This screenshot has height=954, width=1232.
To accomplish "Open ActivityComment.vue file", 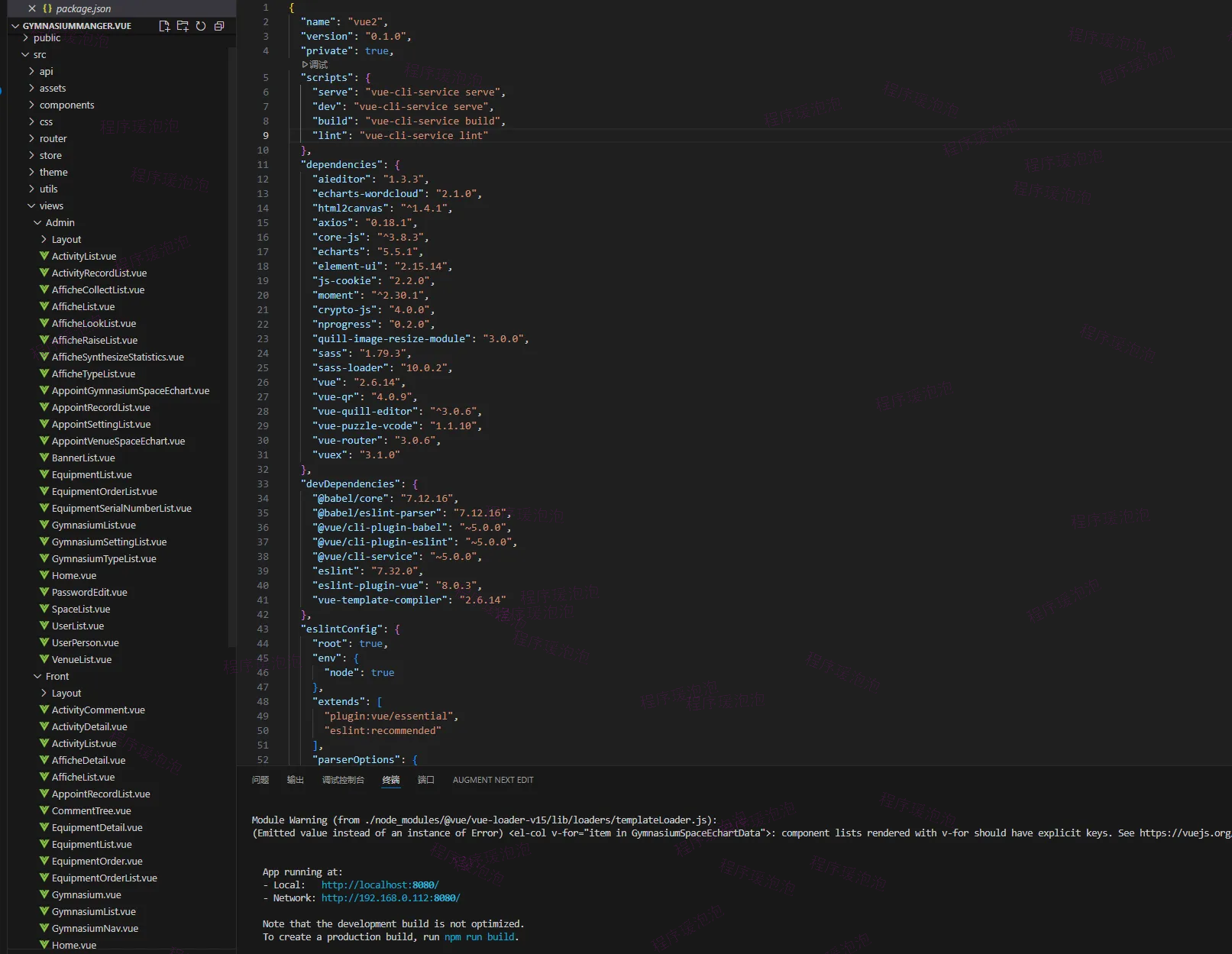I will tap(99, 710).
